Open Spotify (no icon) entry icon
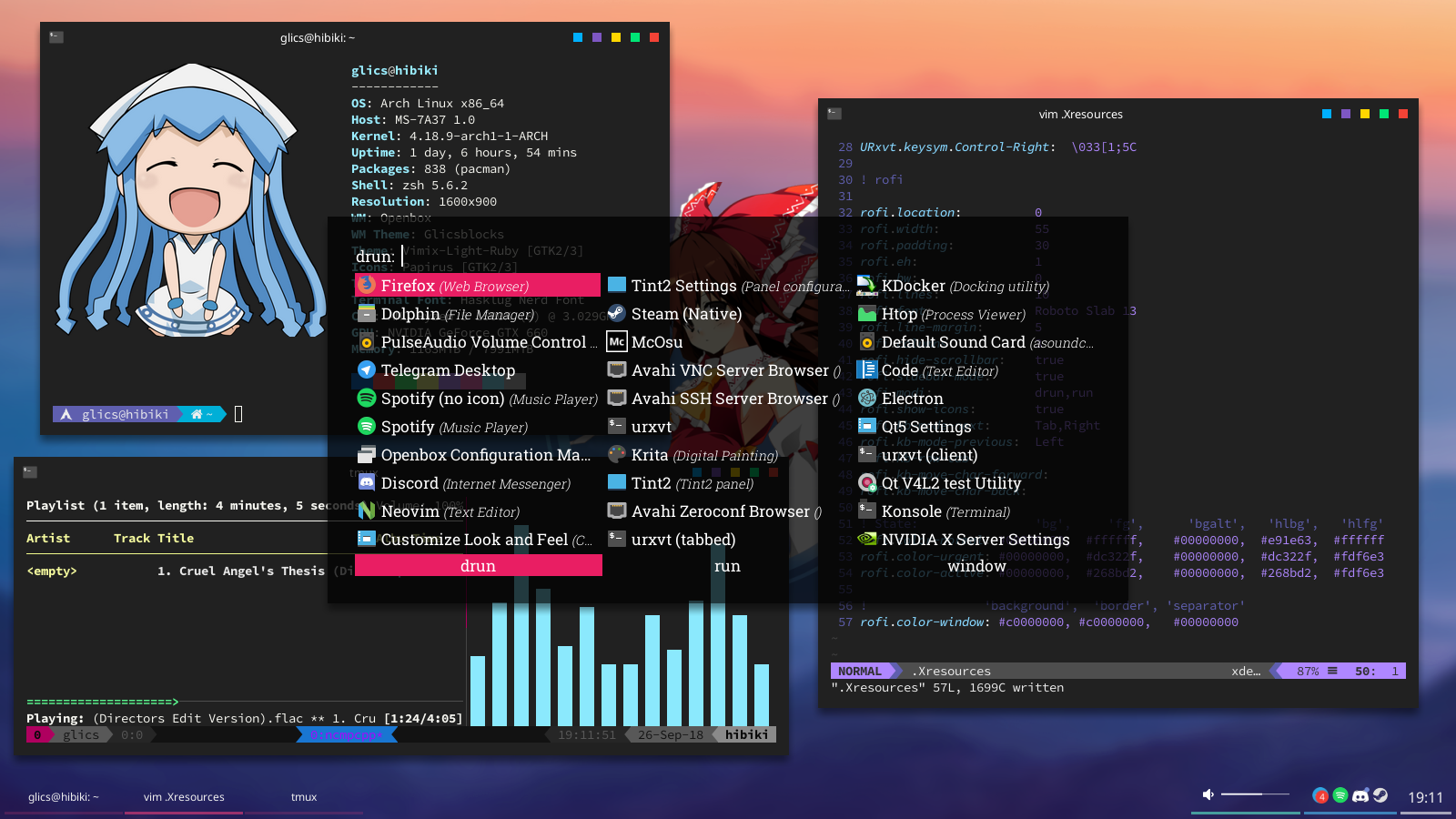Viewport: 1456px width, 819px height. point(367,399)
